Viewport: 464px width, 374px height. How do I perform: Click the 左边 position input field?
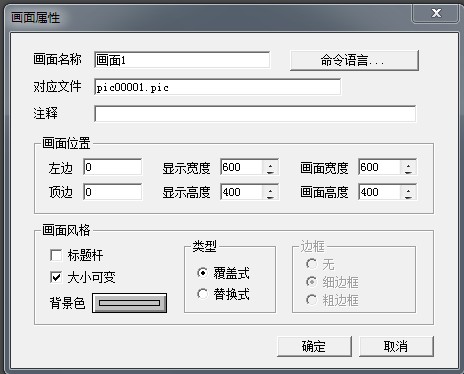coord(113,167)
